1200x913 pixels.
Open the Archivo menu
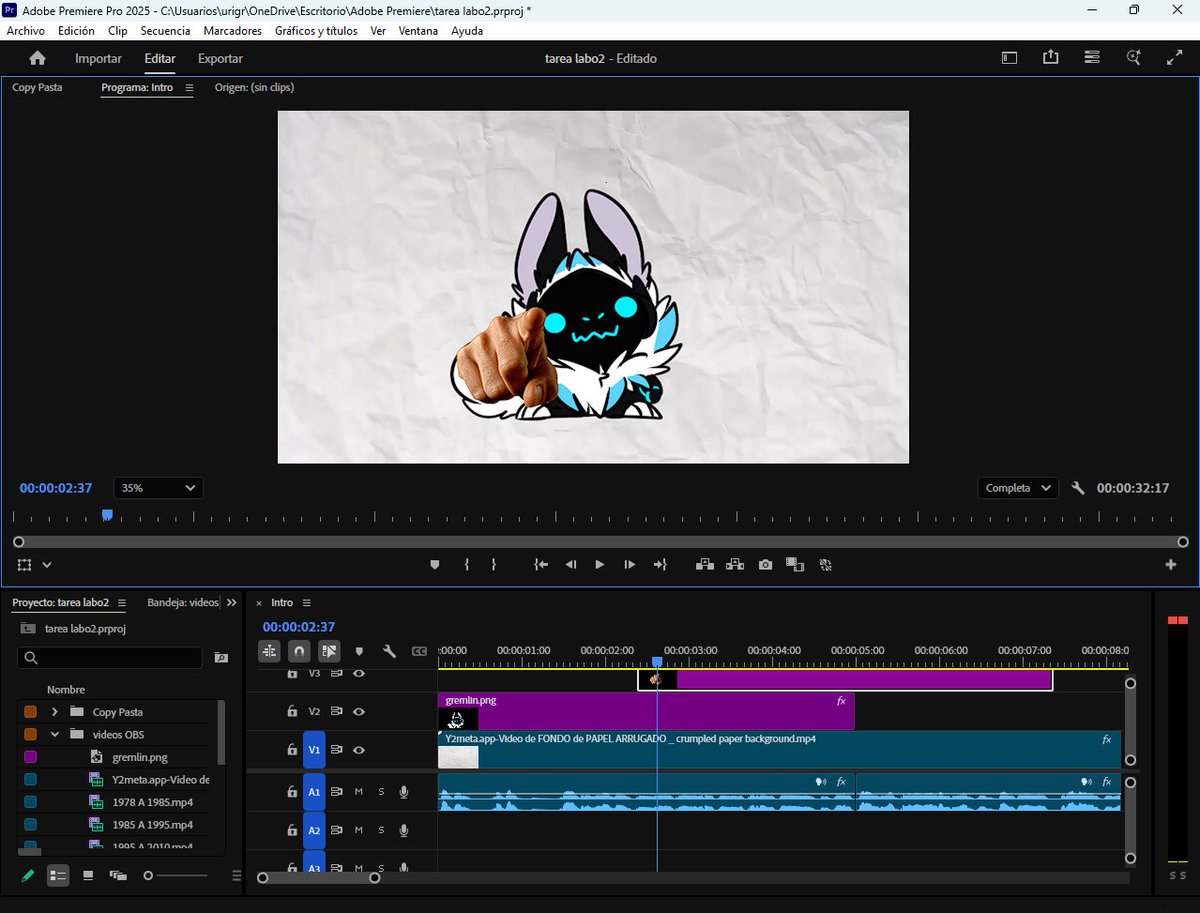pos(25,31)
